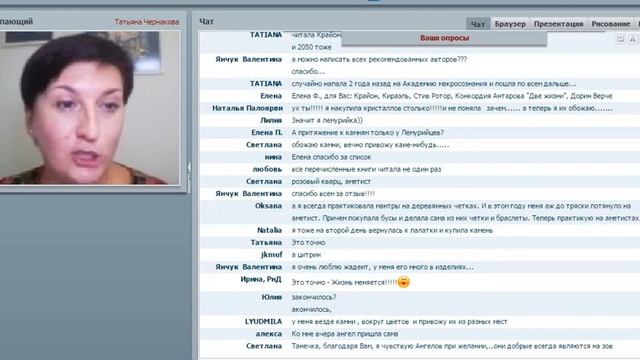Select chat user Oksana
This screenshot has height=360, width=640.
tap(268, 206)
